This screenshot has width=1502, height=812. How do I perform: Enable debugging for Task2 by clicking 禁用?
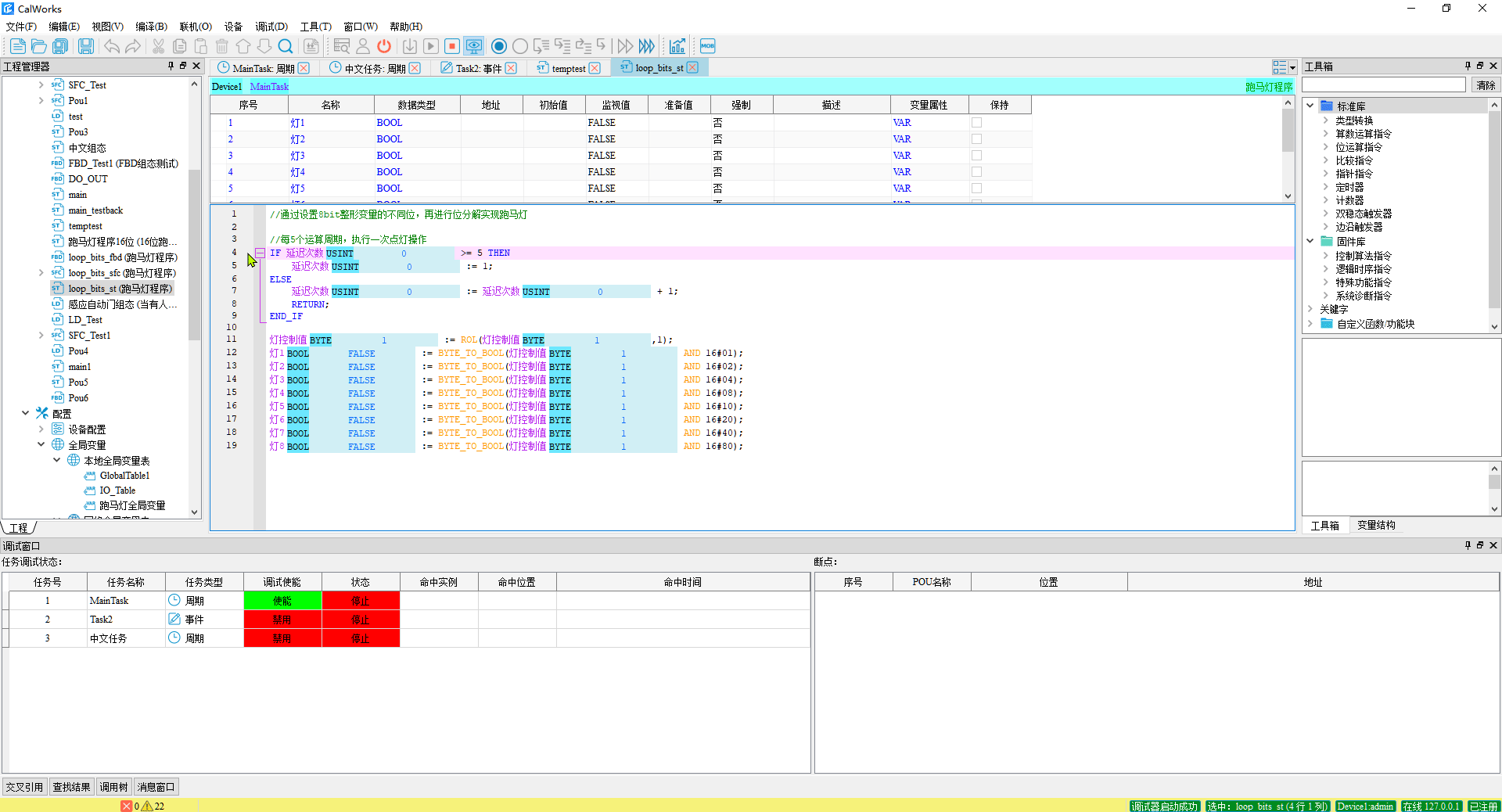pos(282,619)
